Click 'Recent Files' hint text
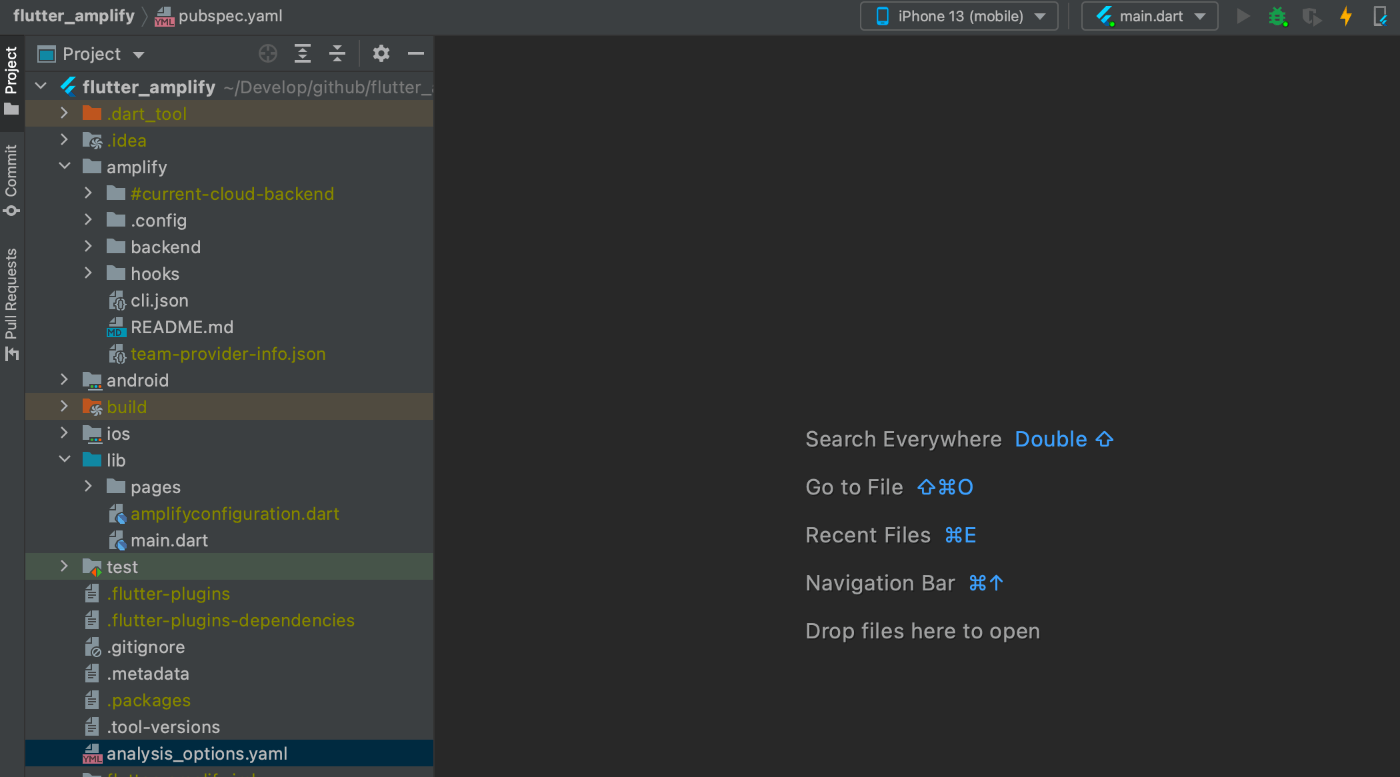Viewport: 1400px width, 777px height. 868,535
